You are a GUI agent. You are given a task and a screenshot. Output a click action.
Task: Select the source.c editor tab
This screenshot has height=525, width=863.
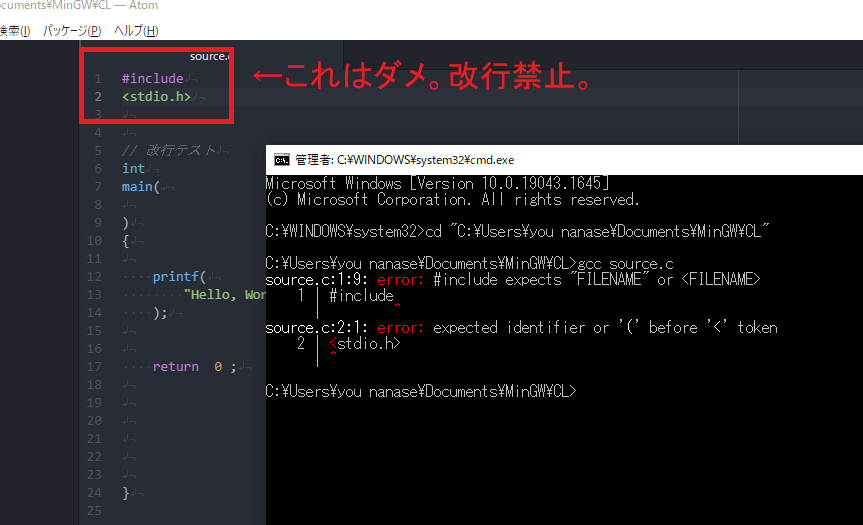tap(209, 56)
